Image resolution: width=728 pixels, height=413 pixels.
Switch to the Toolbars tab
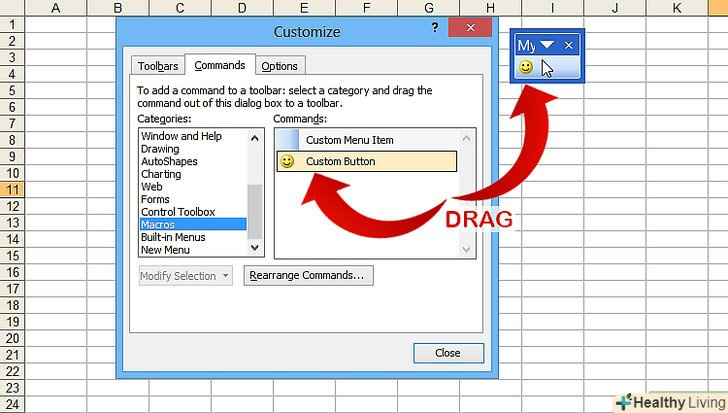[x=158, y=66]
